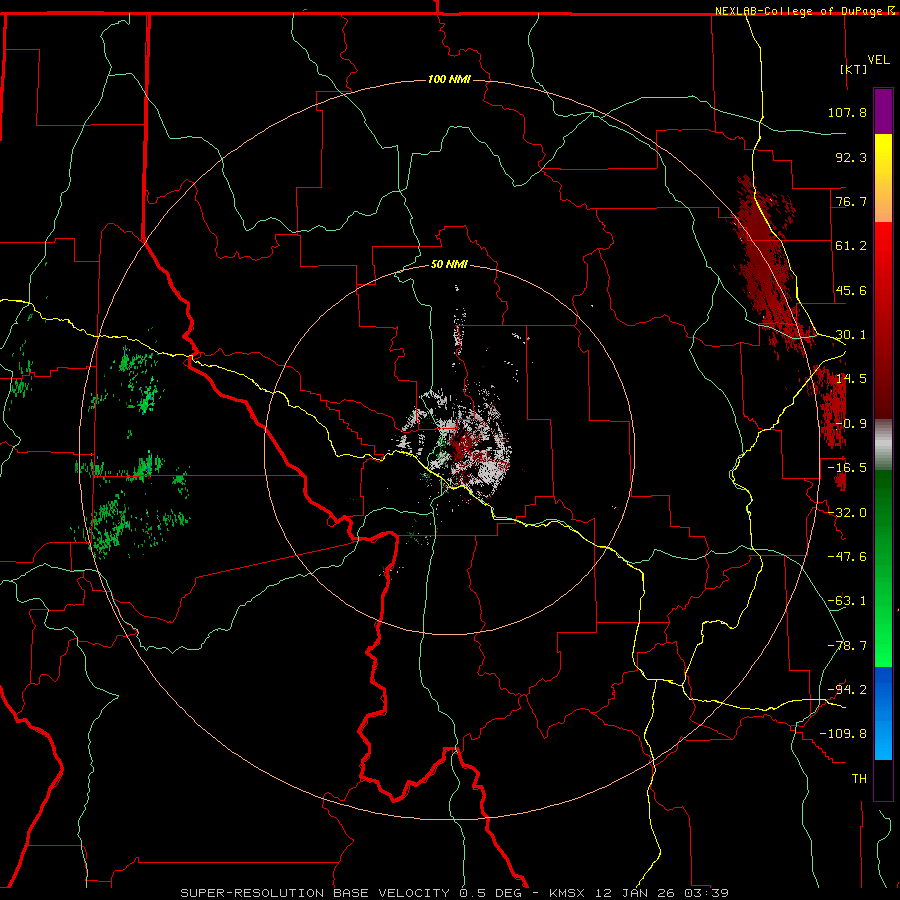Click the -32.0 legend value
This screenshot has width=900, height=900.
click(847, 513)
